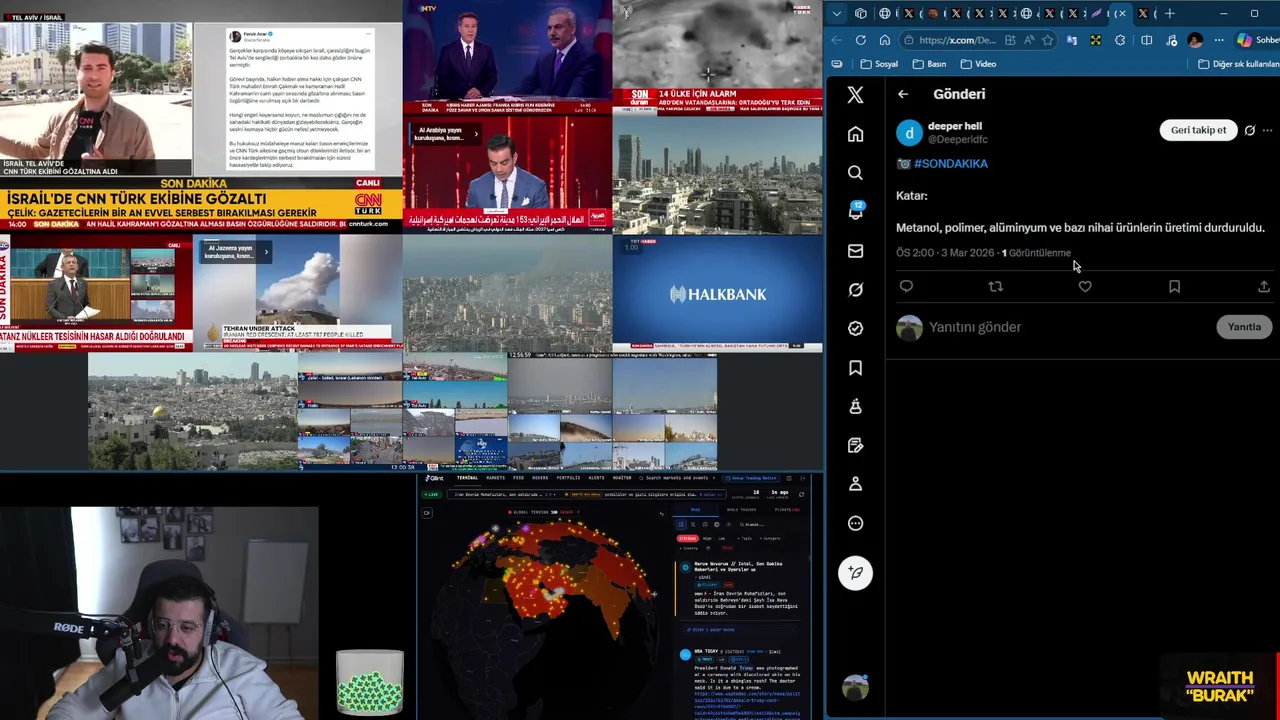
Task: Select Tehran Under Attack Al Jazeera tile
Action: [298, 293]
